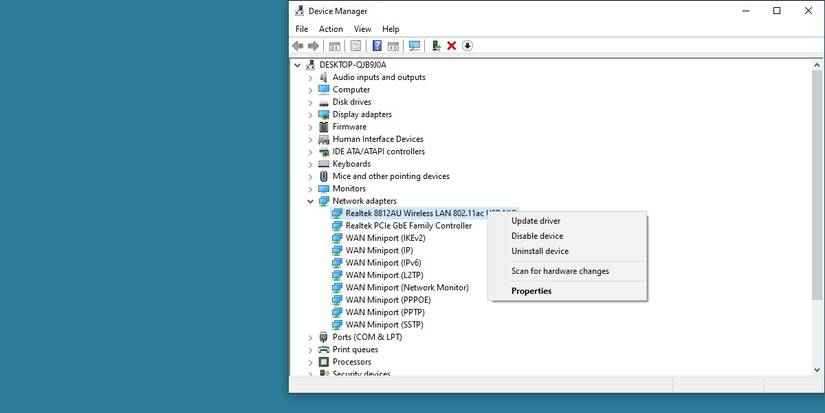
Task: Select the Ports (COM & LPT) icon
Action: point(324,337)
